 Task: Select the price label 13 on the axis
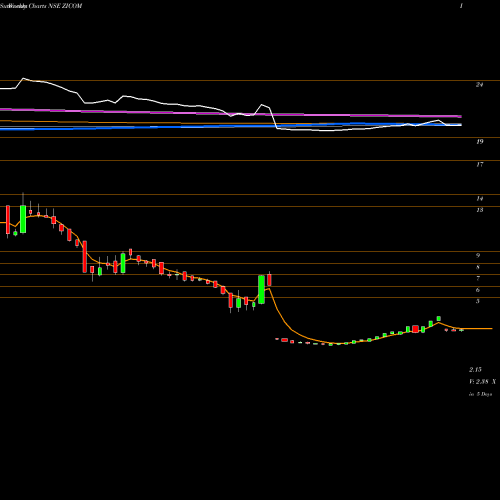coord(479,210)
